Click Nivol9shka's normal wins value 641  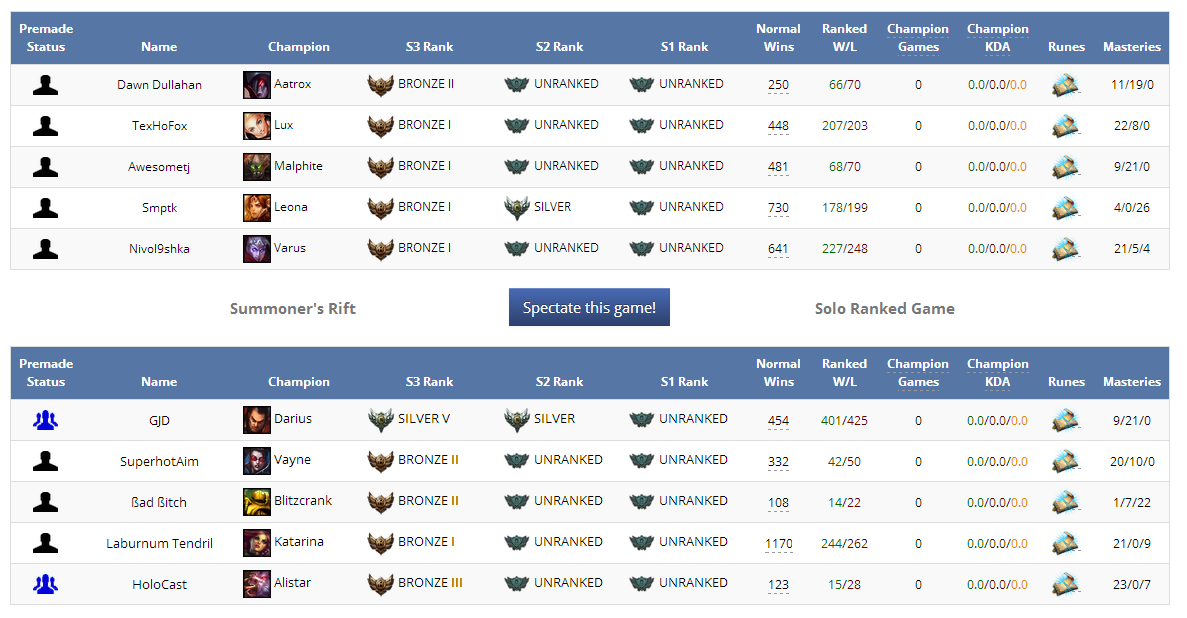point(778,249)
